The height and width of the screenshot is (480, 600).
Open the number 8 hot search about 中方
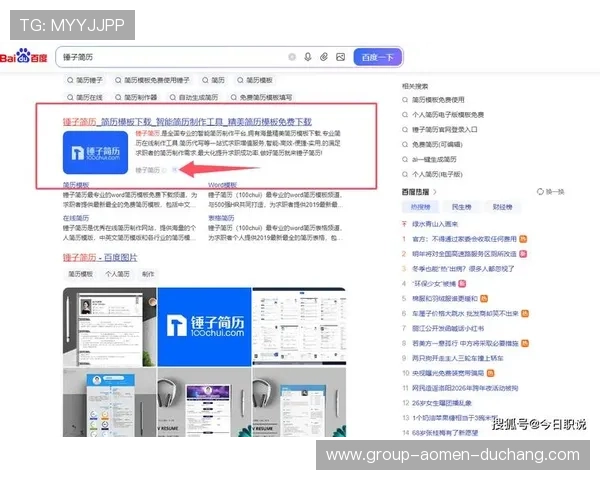coord(465,344)
